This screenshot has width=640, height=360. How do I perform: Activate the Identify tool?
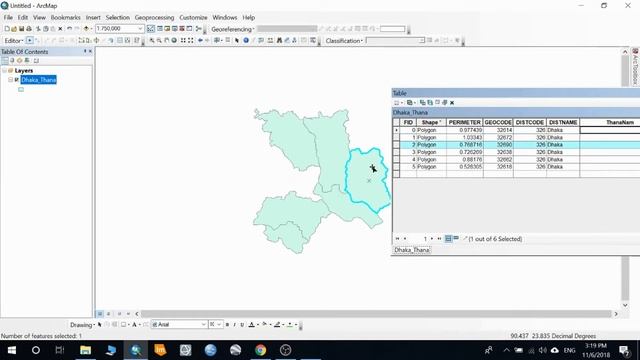(x=246, y=40)
